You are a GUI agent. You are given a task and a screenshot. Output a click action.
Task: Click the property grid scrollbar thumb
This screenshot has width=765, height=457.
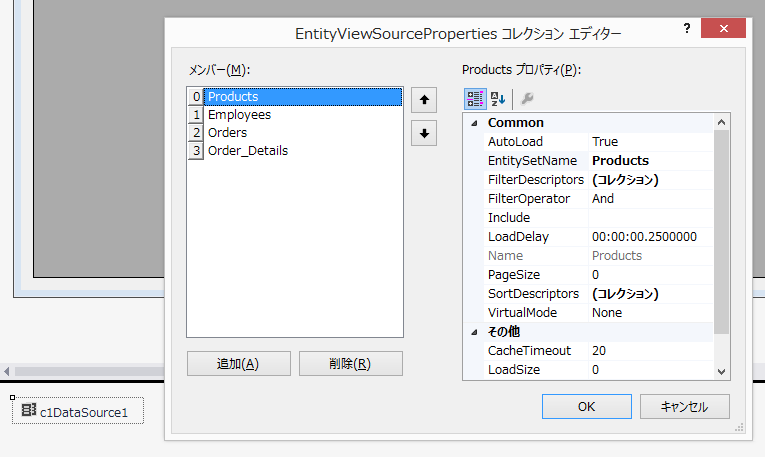click(x=722, y=232)
